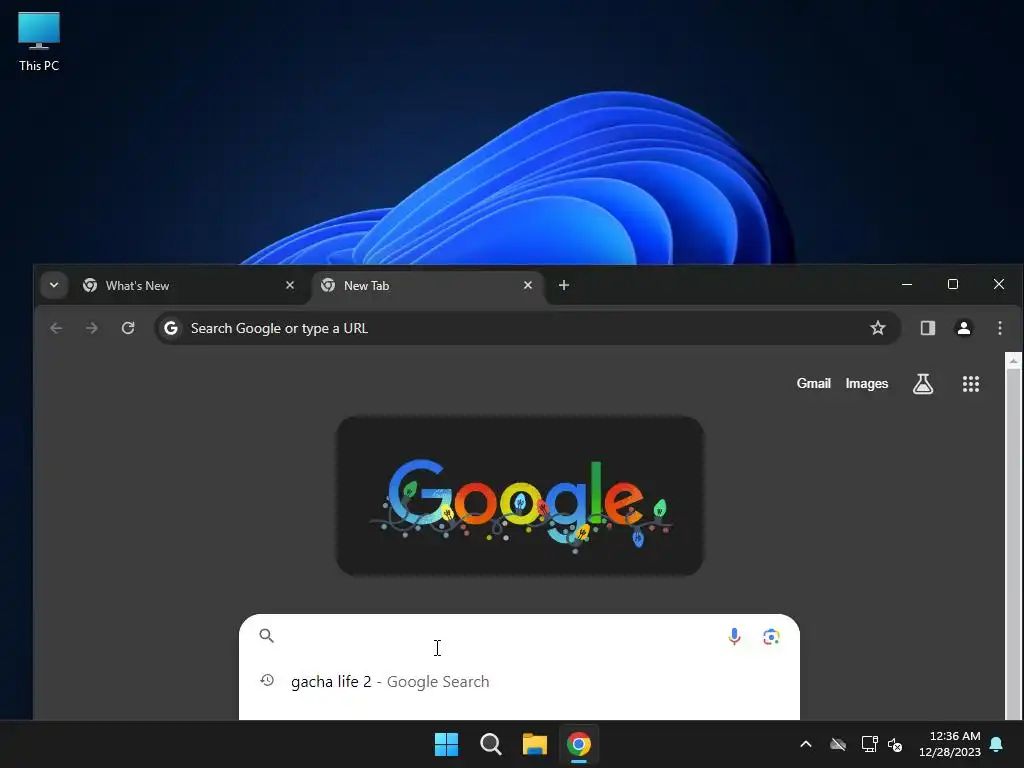The image size is (1024, 768).
Task: Open taskbar Search
Action: point(491,744)
